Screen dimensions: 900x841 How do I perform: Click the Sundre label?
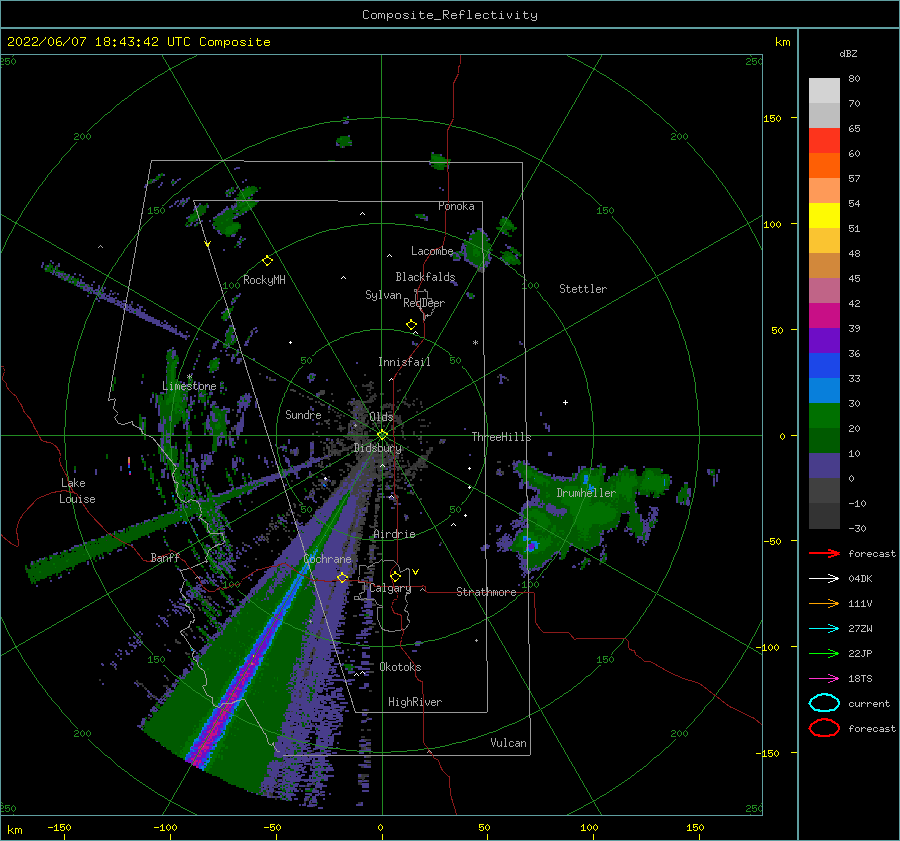(303, 414)
